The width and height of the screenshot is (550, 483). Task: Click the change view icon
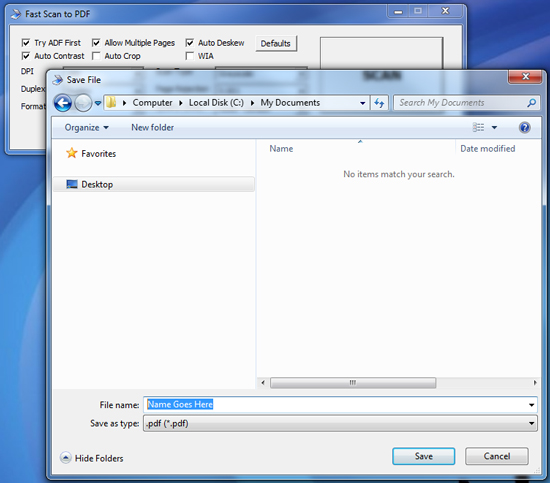[478, 127]
